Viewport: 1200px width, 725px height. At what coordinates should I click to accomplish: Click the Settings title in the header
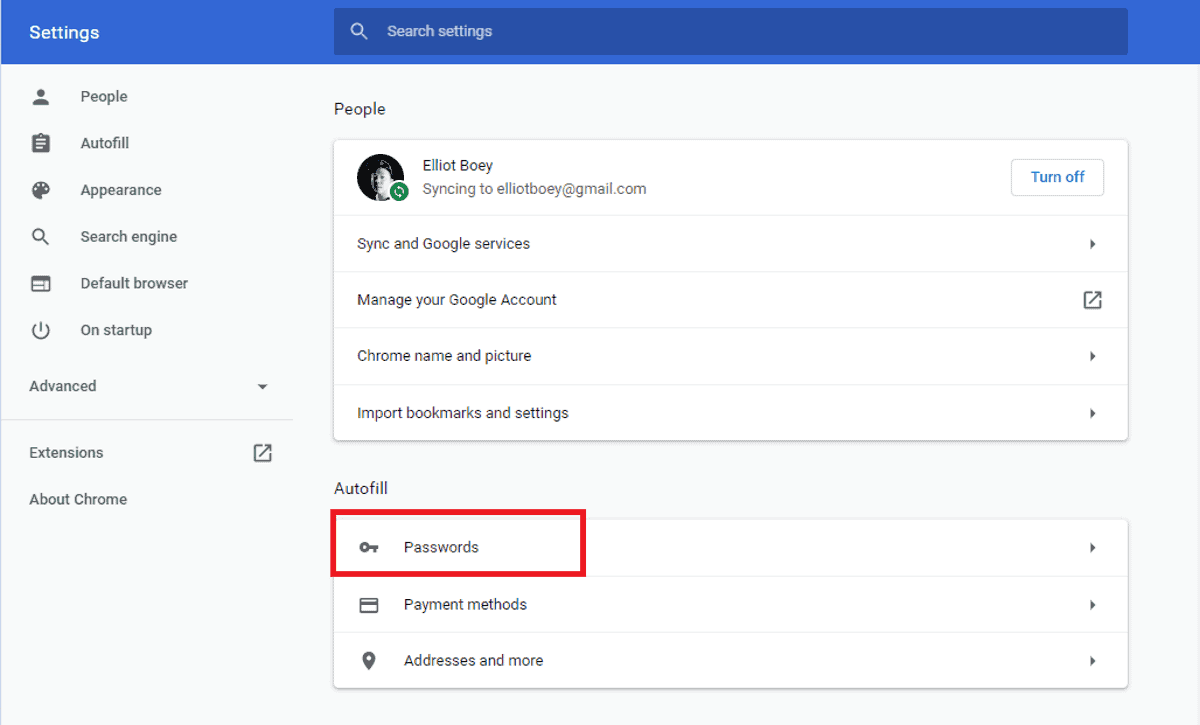[65, 33]
